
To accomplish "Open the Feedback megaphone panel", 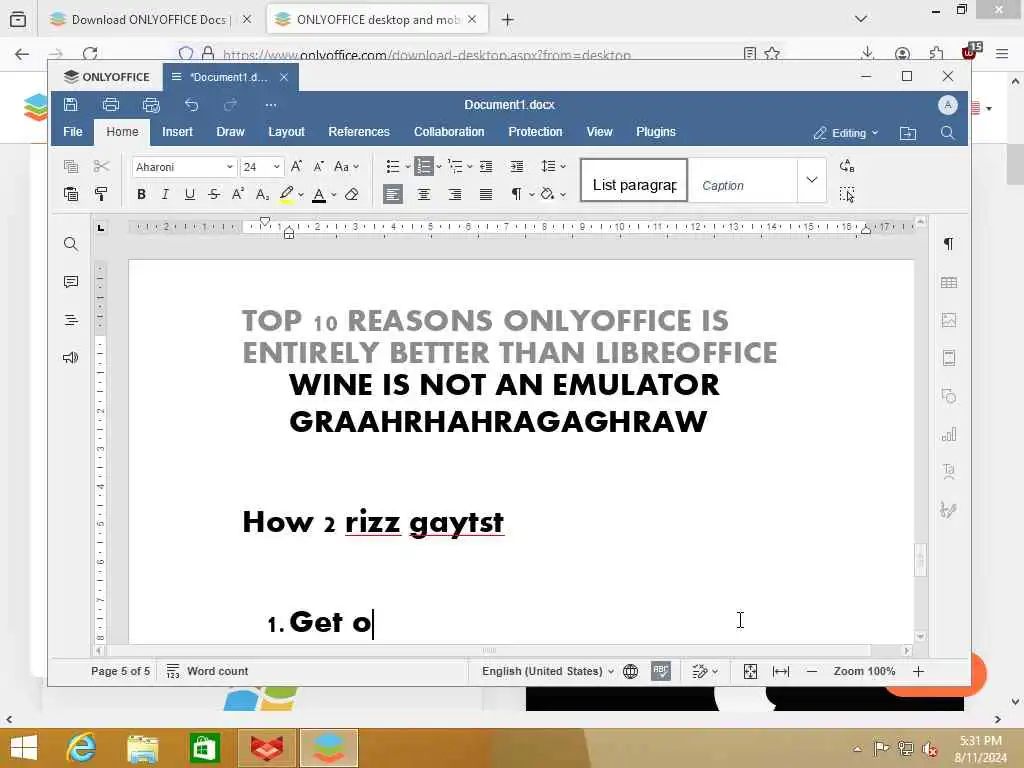I will 71,357.
